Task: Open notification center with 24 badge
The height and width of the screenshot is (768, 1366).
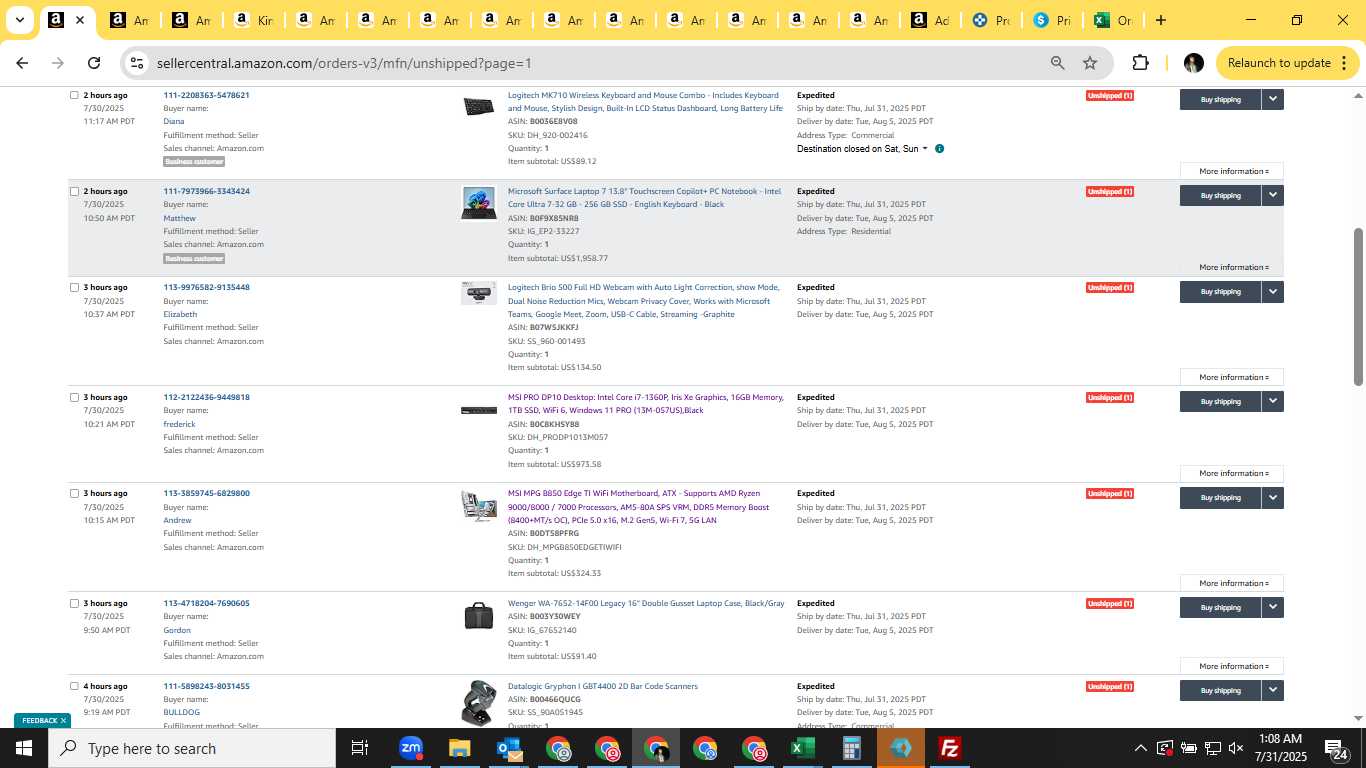Action: pos(1337,748)
